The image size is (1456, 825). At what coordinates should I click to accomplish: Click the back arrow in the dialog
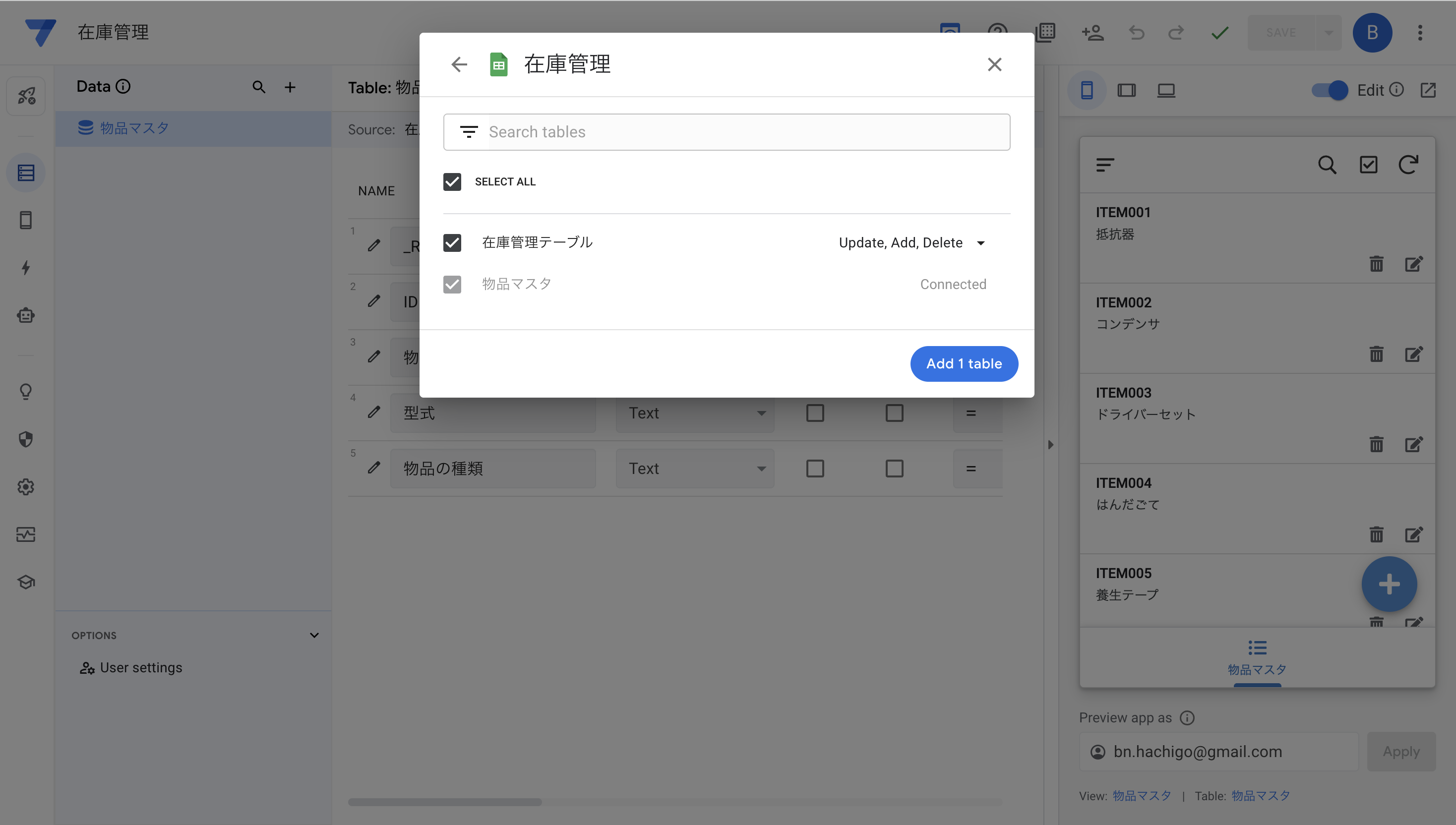click(x=459, y=64)
